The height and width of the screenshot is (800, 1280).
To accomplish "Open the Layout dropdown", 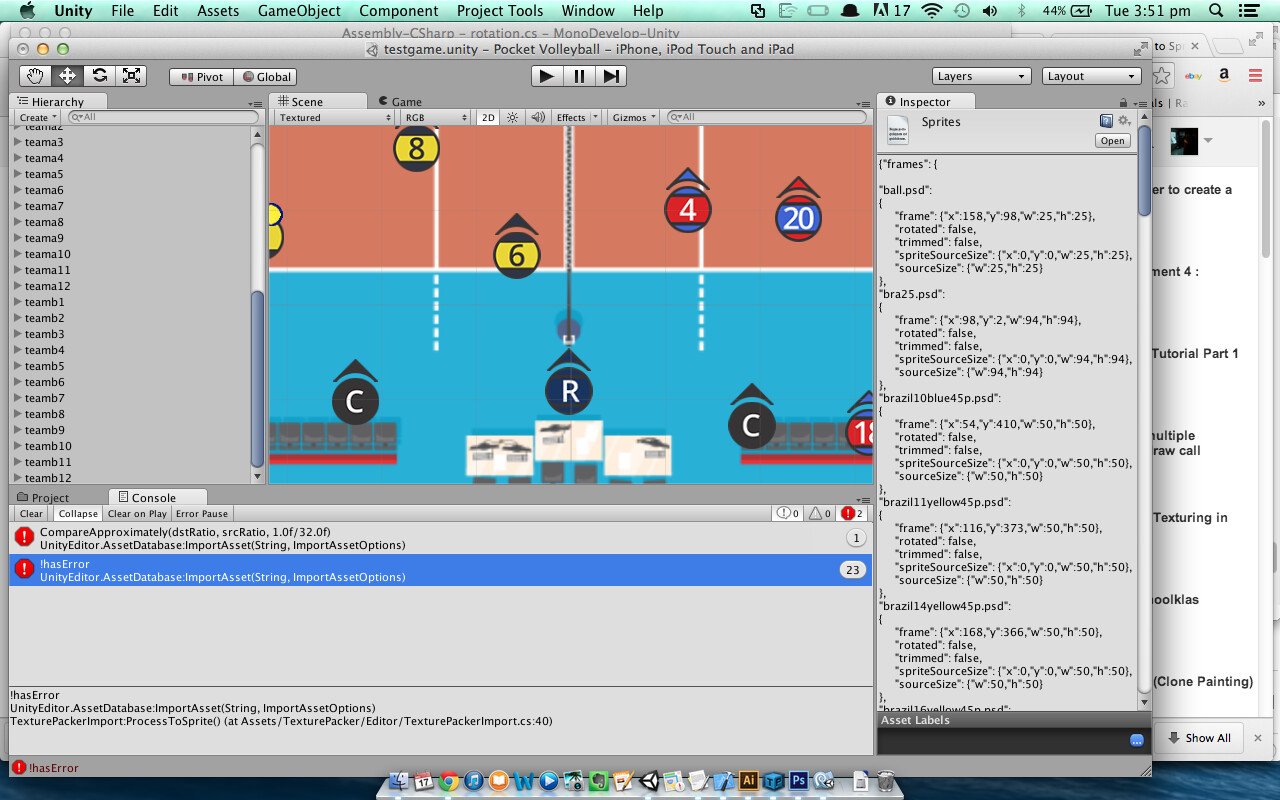I will pyautogui.click(x=1090, y=75).
